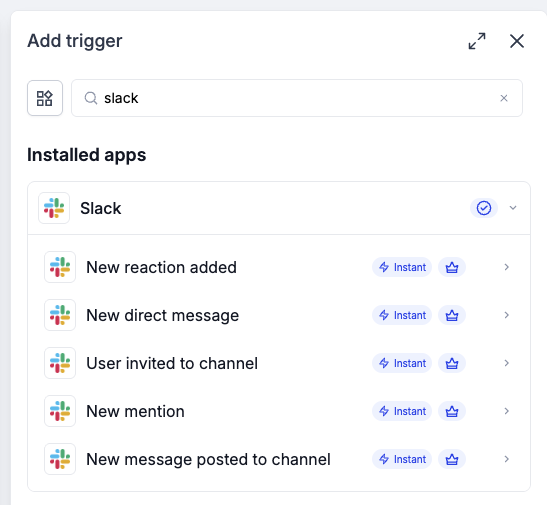Click Instant badge on New direct message
Viewport: 547px width, 505px height.
[x=402, y=315]
